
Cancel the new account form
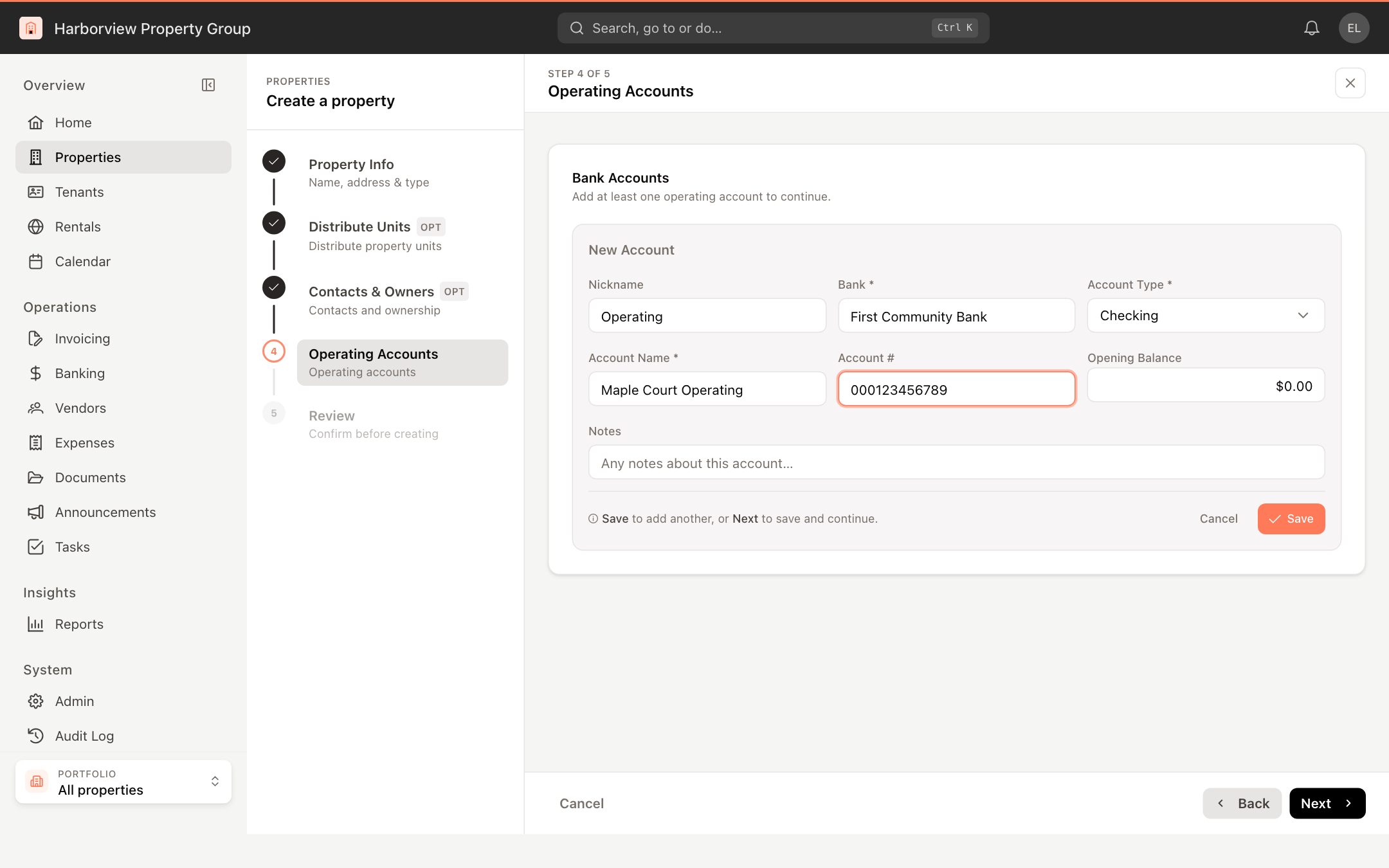click(x=1219, y=519)
